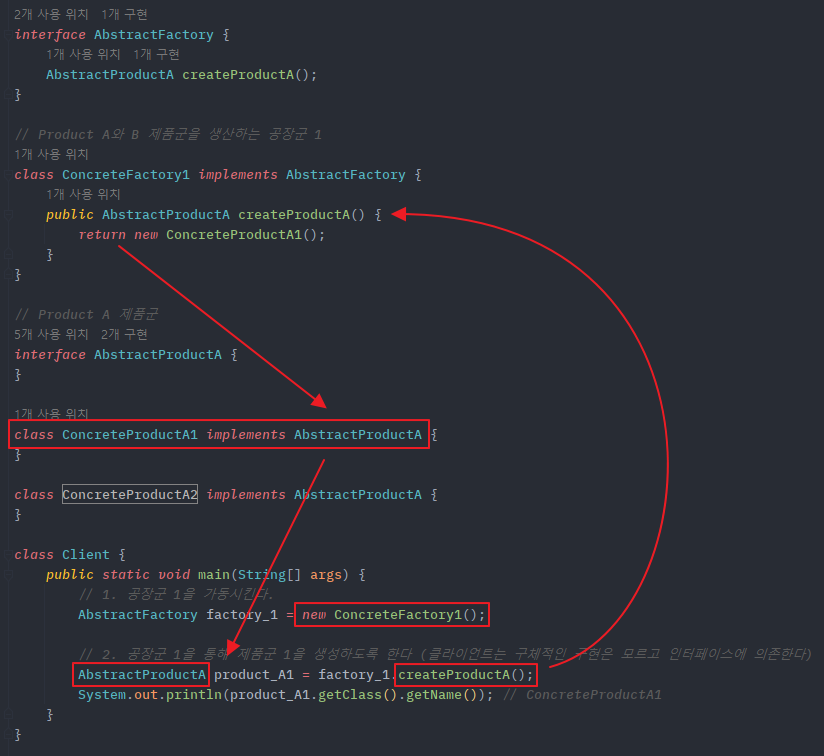This screenshot has width=824, height=756.
Task: Click System in println statement
Action: pyautogui.click(x=102, y=695)
